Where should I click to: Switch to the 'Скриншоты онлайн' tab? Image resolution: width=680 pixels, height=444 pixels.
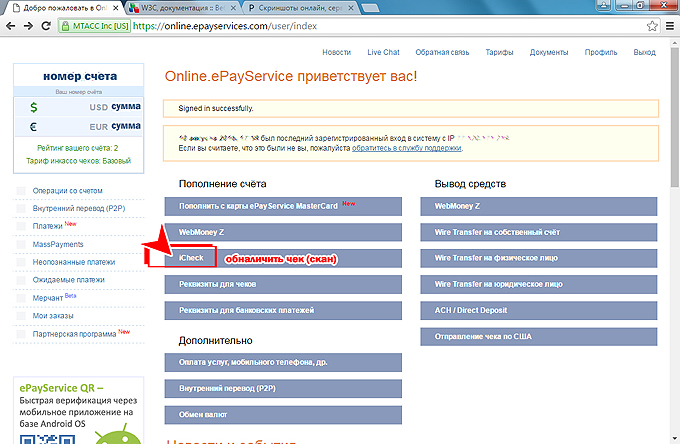click(300, 8)
